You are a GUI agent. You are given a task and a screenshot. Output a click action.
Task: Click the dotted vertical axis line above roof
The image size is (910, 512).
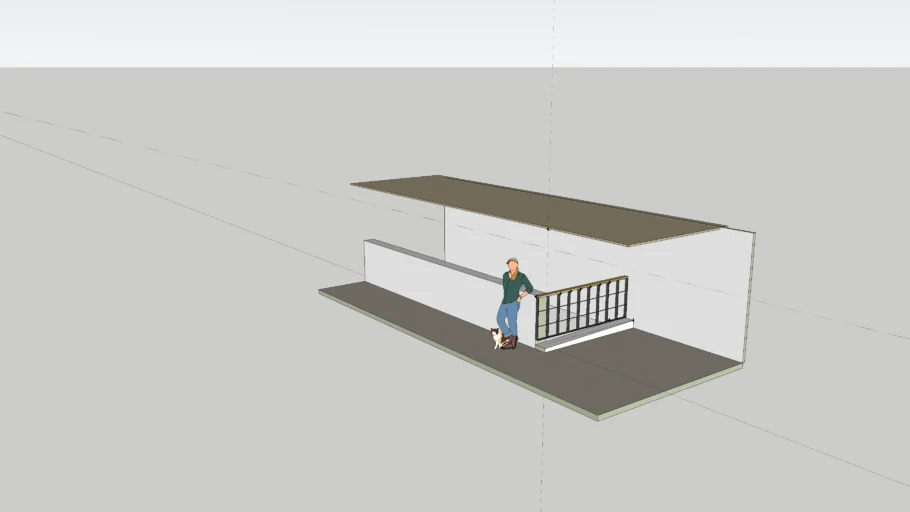pos(553,100)
